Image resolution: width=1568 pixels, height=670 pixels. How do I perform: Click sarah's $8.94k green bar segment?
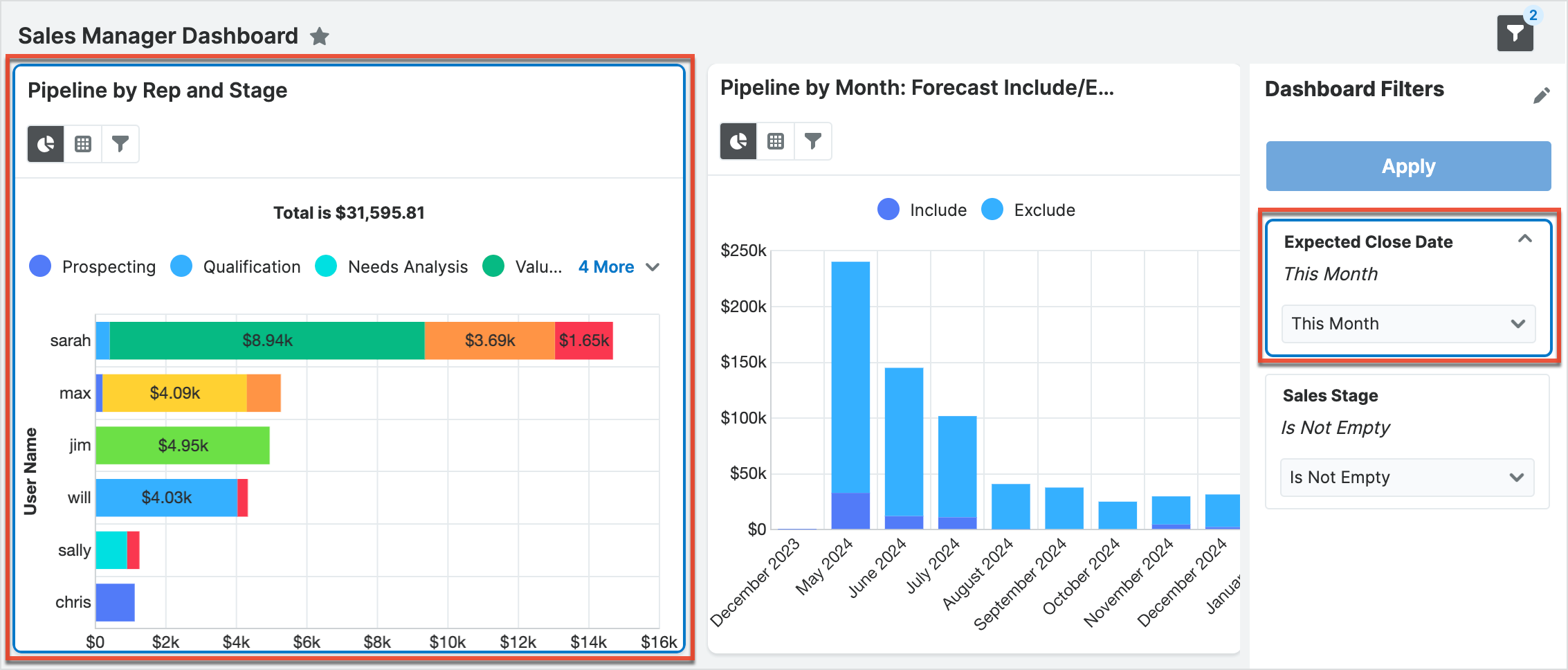pyautogui.click(x=266, y=340)
